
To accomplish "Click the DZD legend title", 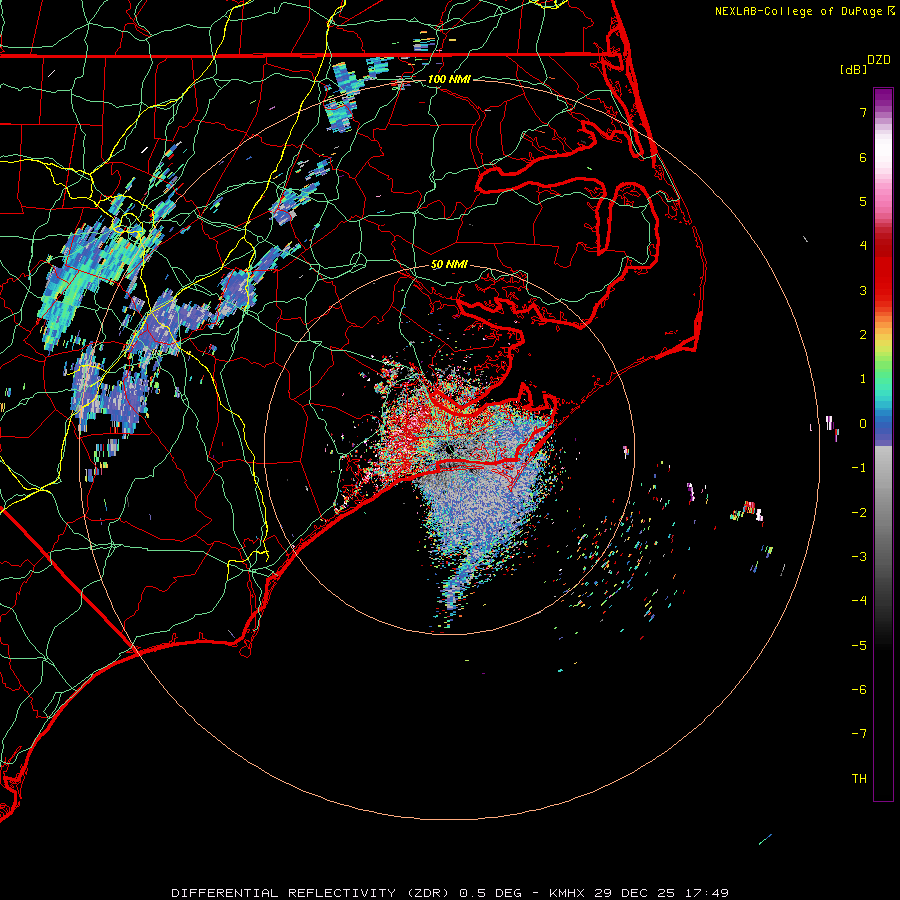I will click(x=879, y=60).
